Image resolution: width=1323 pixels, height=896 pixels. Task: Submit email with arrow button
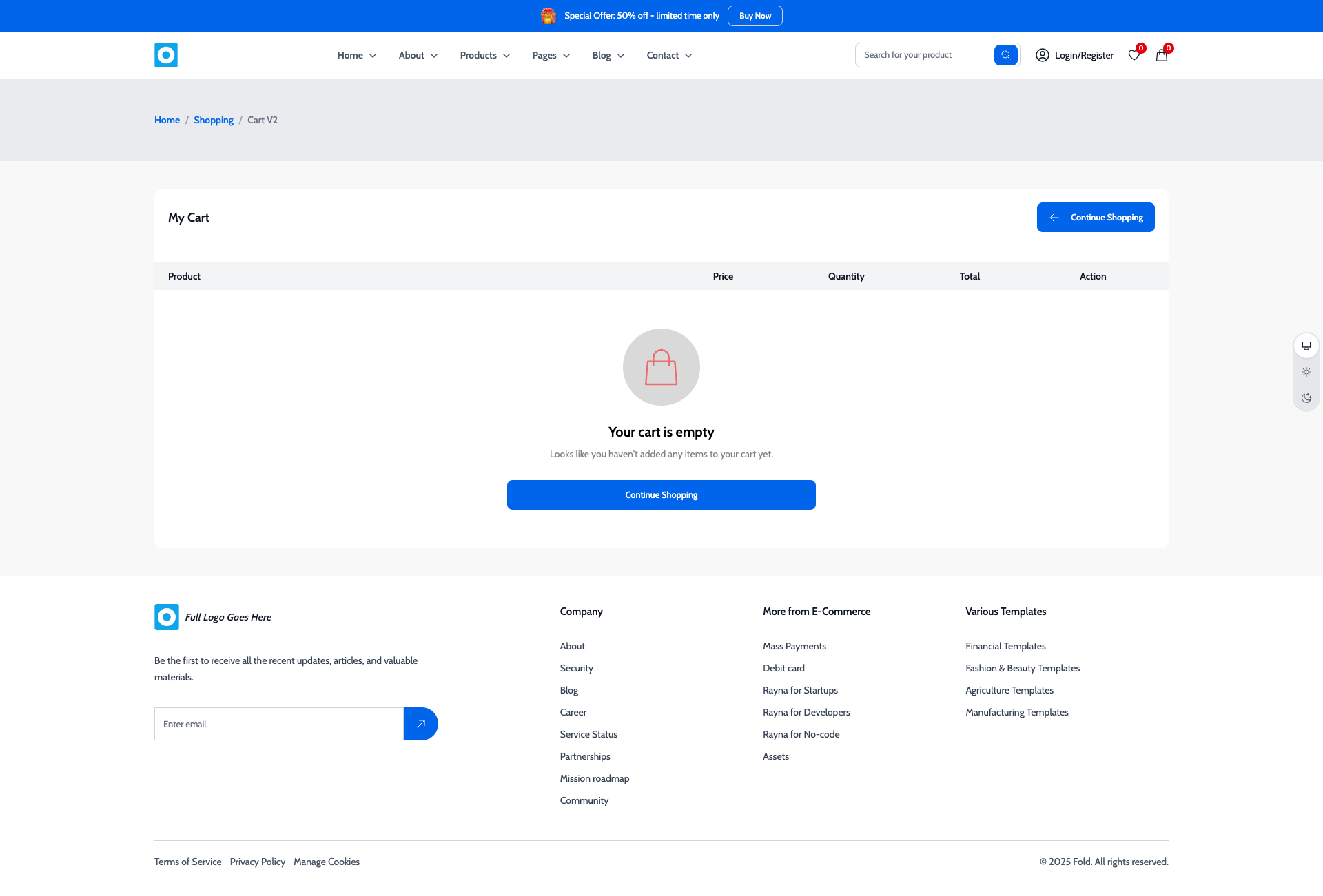[x=420, y=724]
